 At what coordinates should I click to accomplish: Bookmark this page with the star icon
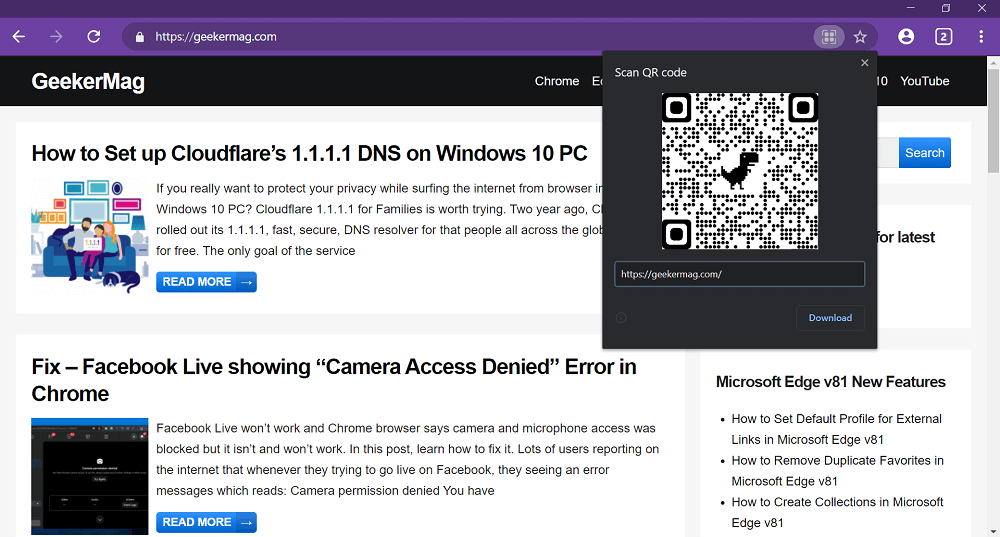pyautogui.click(x=860, y=36)
